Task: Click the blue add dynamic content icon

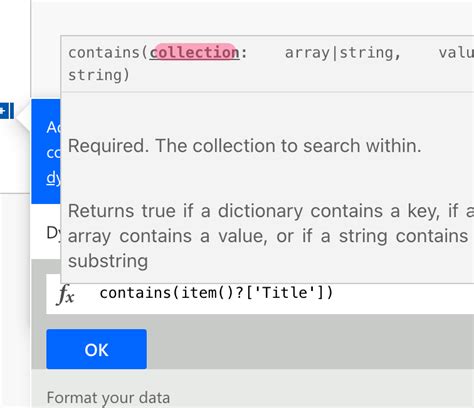Action: point(7,111)
